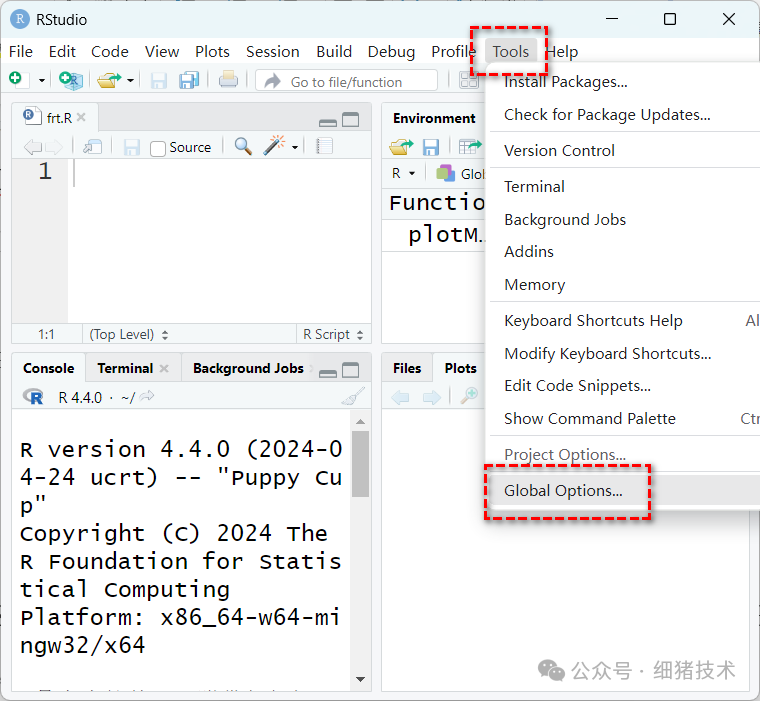This screenshot has height=701, width=760.
Task: Click the 1:1 cursor position indicator
Action: point(46,335)
